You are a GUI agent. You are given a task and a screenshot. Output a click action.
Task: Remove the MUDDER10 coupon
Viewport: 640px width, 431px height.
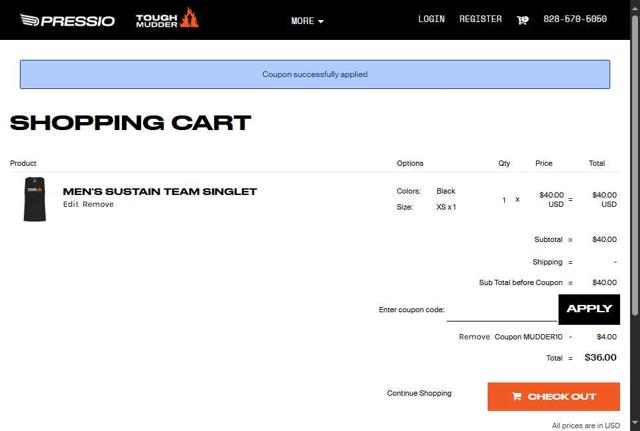pyautogui.click(x=474, y=337)
